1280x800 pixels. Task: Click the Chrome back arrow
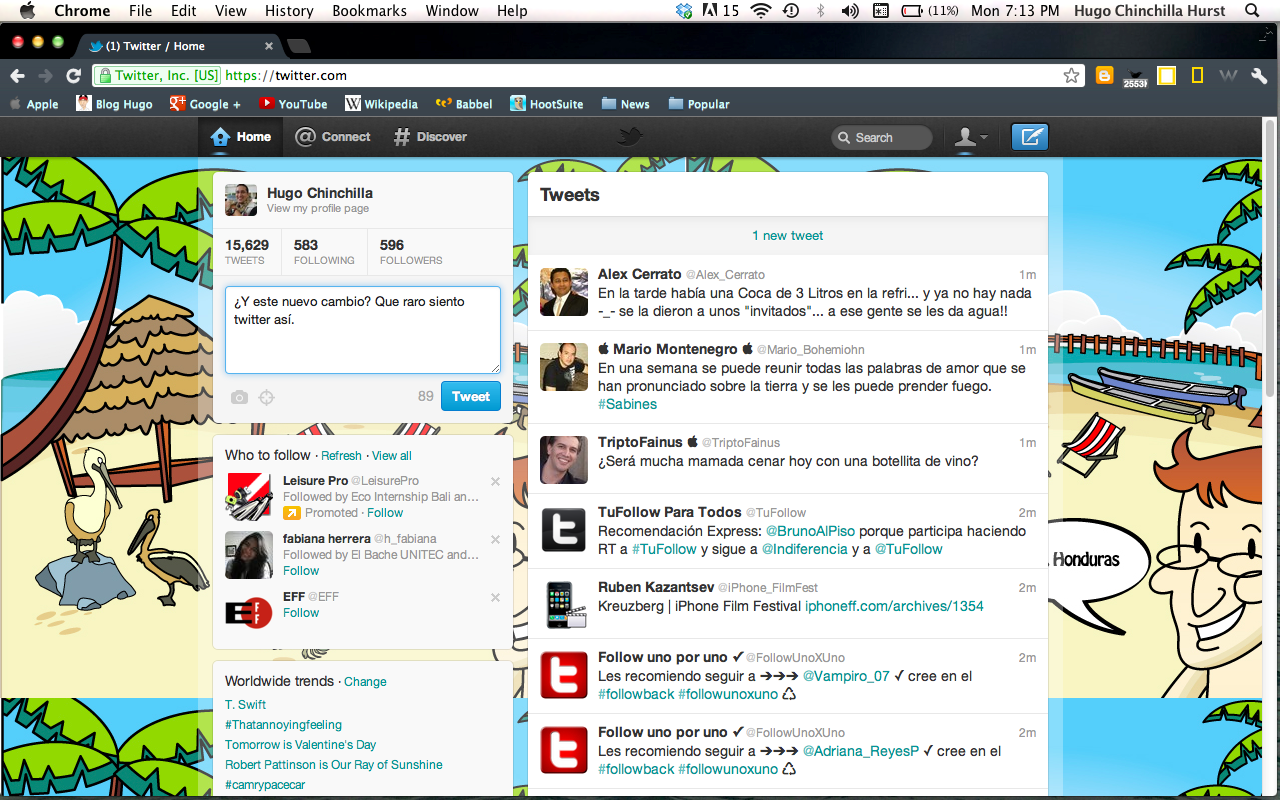[x=17, y=76]
